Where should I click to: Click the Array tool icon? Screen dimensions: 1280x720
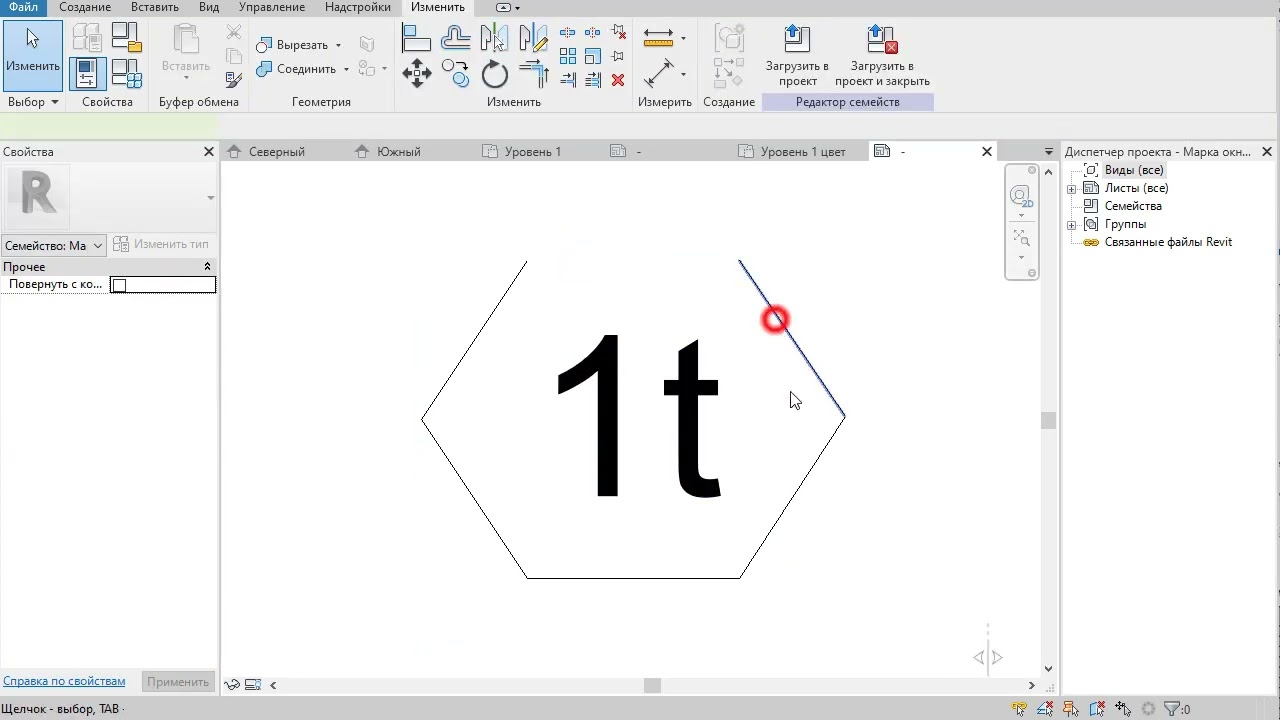(x=568, y=57)
